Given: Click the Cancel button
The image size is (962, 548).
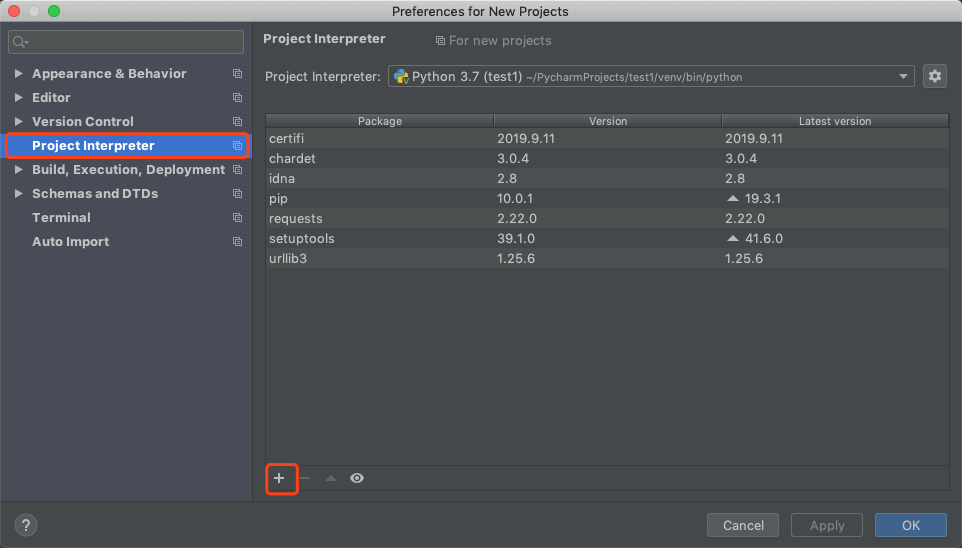Looking at the screenshot, I should (743, 525).
